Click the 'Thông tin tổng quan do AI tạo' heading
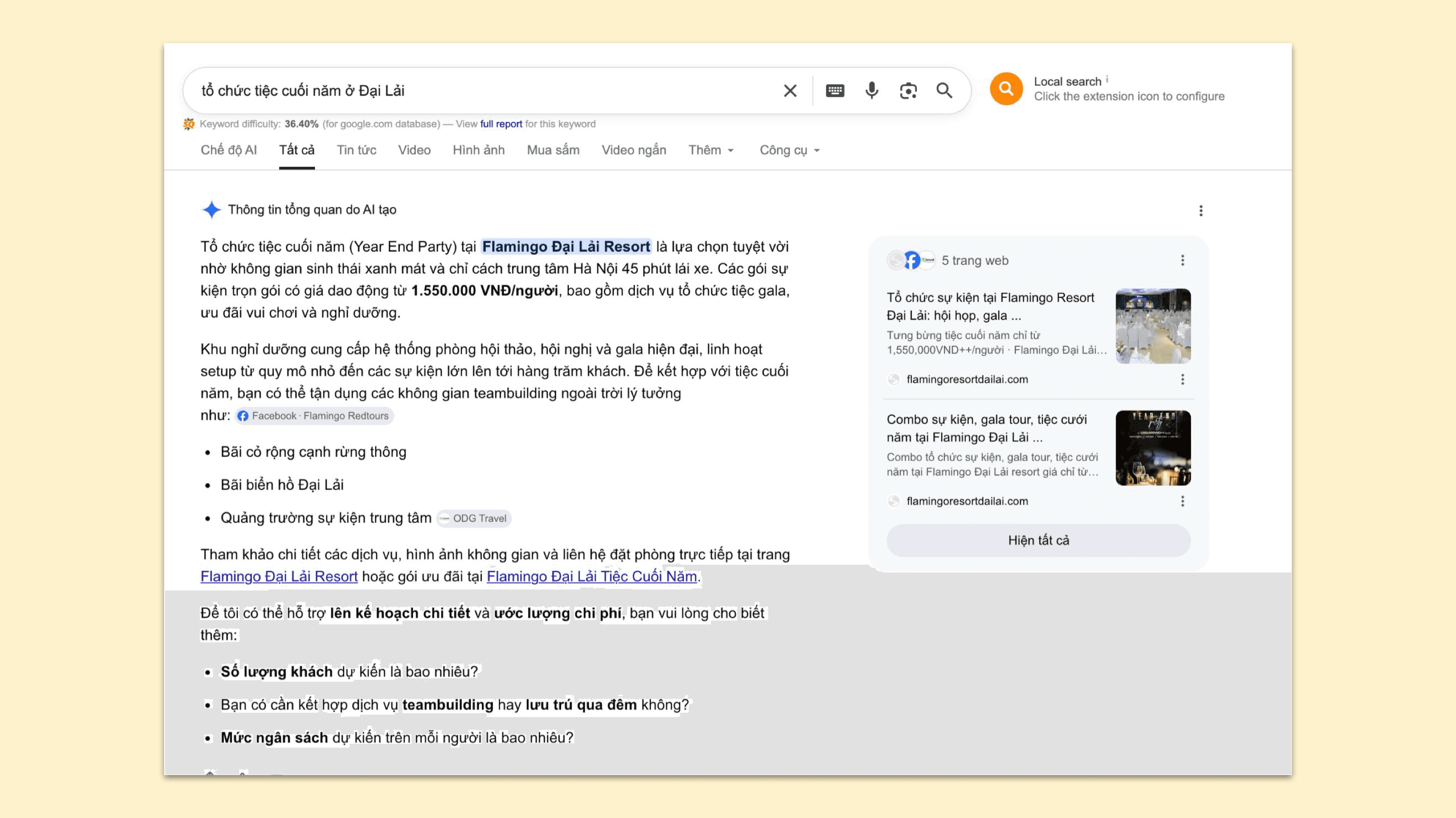 coord(312,210)
